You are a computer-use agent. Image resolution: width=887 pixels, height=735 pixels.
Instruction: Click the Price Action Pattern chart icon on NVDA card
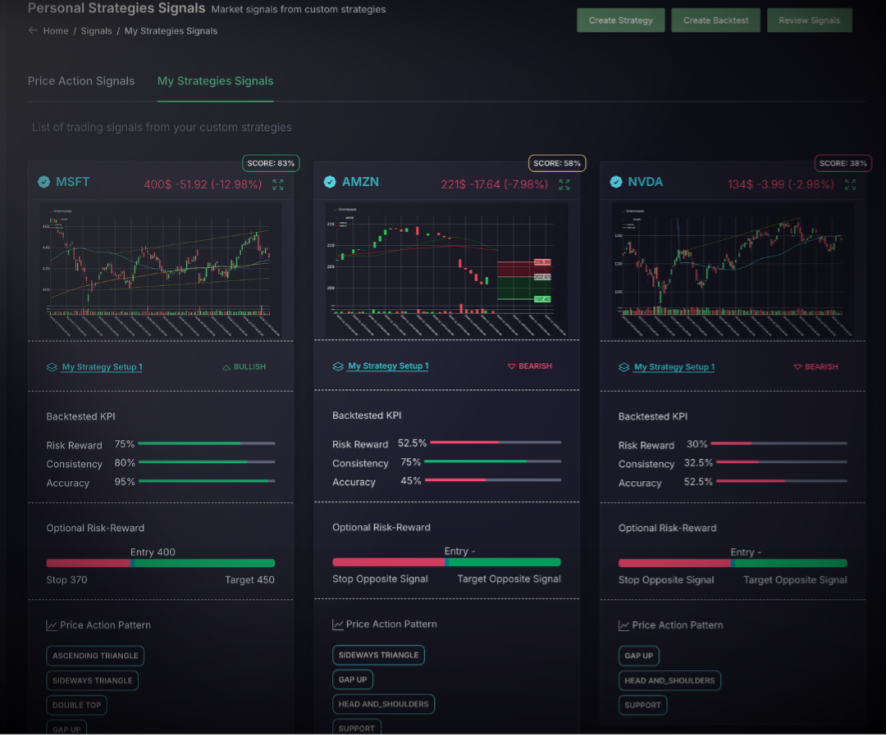(624, 625)
